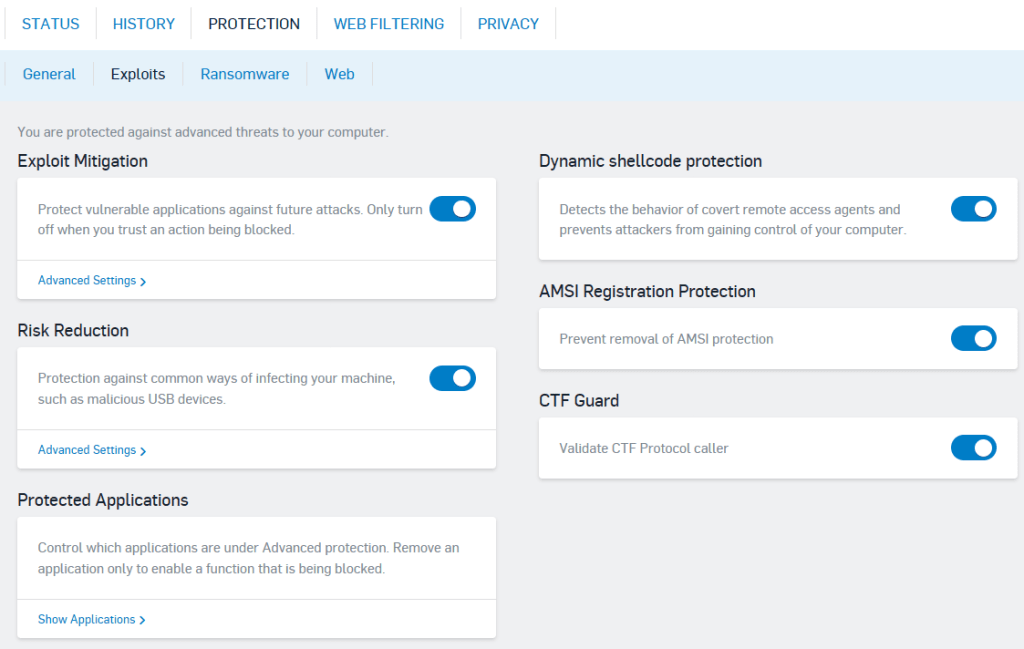Open Advanced Settings under Risk Reduction
This screenshot has height=649, width=1024.
[92, 450]
